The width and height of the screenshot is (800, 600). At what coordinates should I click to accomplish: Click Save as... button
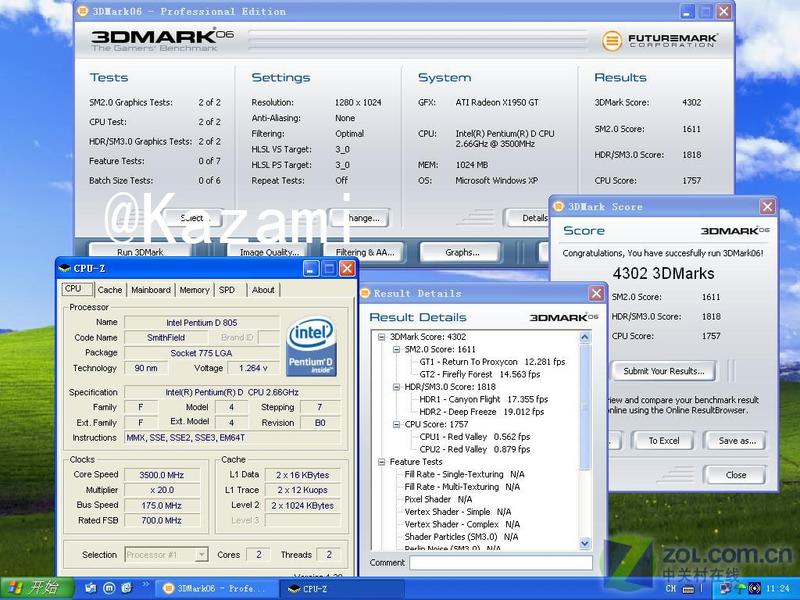click(737, 440)
